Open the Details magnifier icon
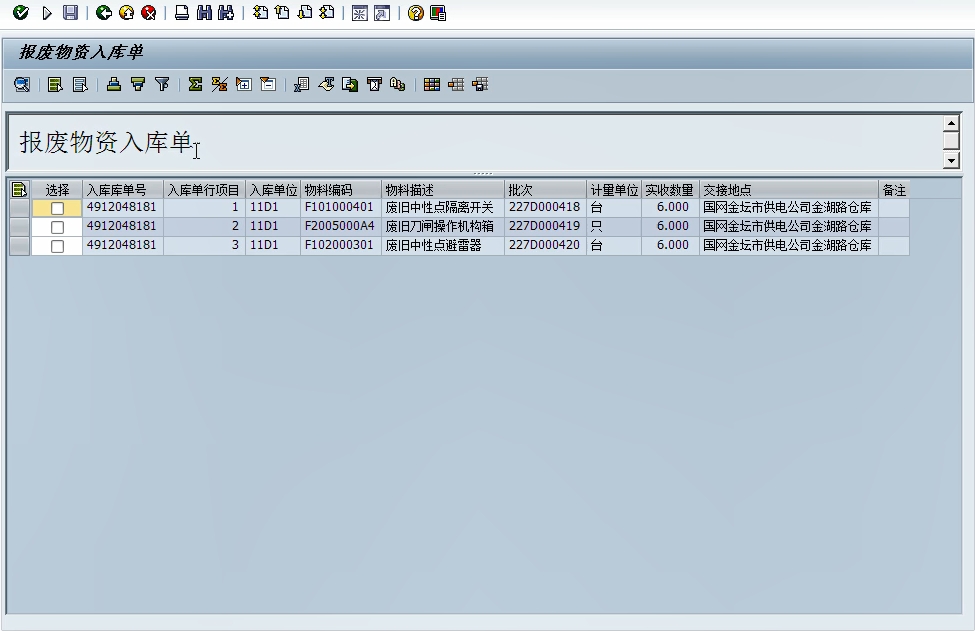This screenshot has width=975, height=631. tap(21, 85)
